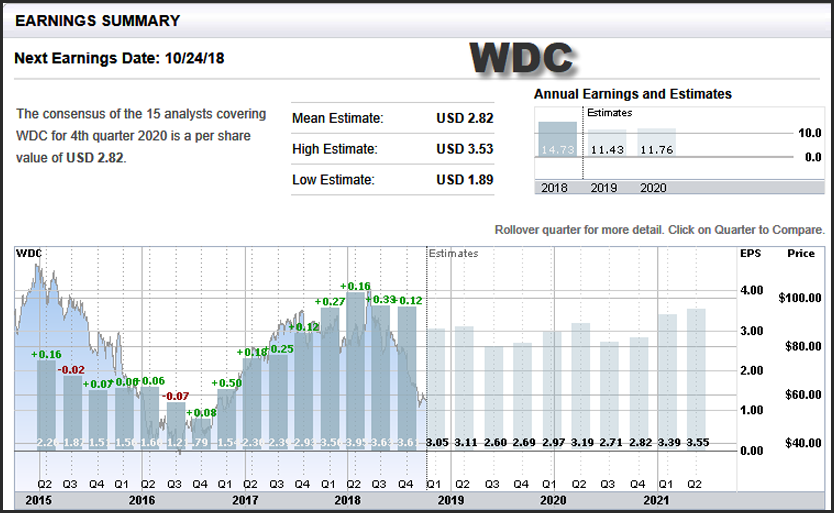
Task: Select the 3.05 estimate bar for 2019
Action: tap(436, 388)
